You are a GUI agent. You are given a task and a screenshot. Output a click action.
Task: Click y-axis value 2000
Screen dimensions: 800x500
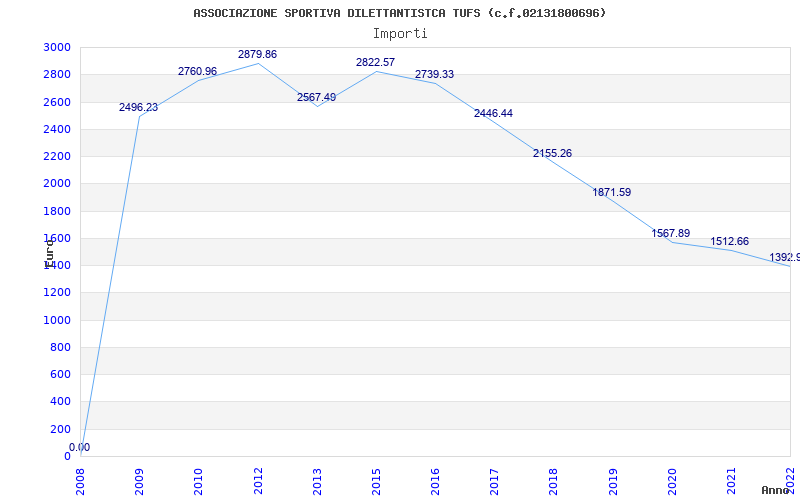pos(58,184)
